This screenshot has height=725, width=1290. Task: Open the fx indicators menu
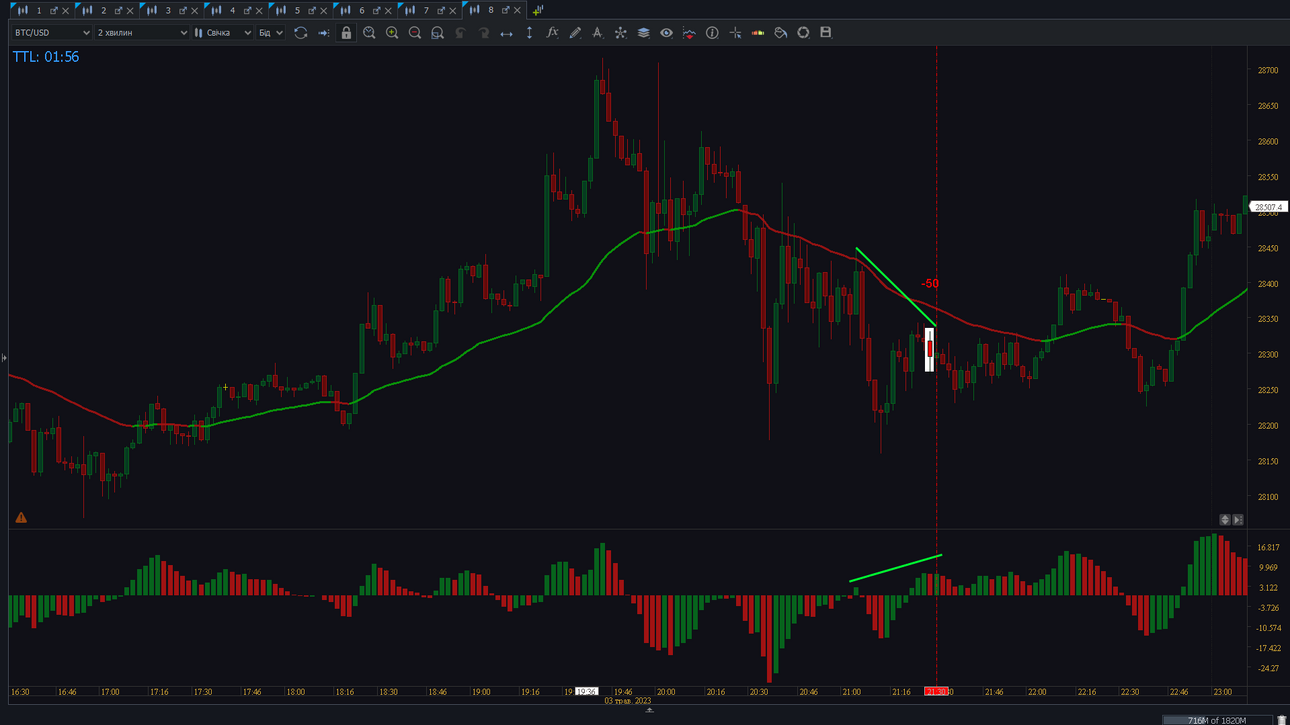(x=552, y=33)
